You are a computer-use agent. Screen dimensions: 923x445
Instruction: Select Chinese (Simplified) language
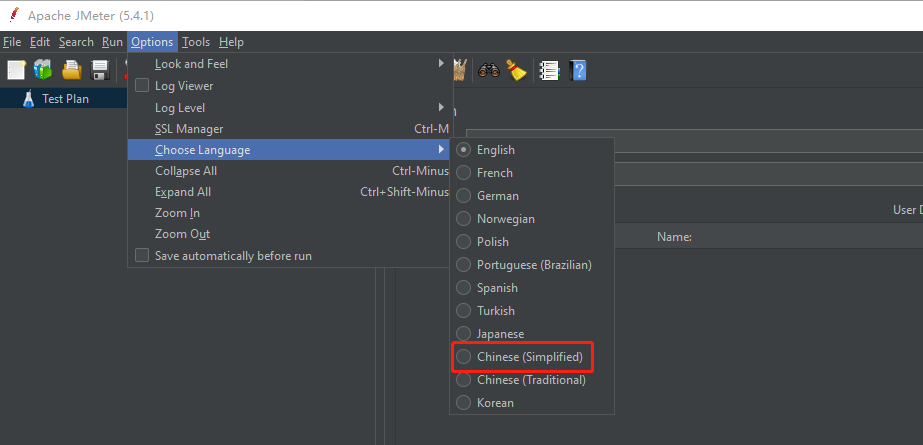[x=533, y=357]
